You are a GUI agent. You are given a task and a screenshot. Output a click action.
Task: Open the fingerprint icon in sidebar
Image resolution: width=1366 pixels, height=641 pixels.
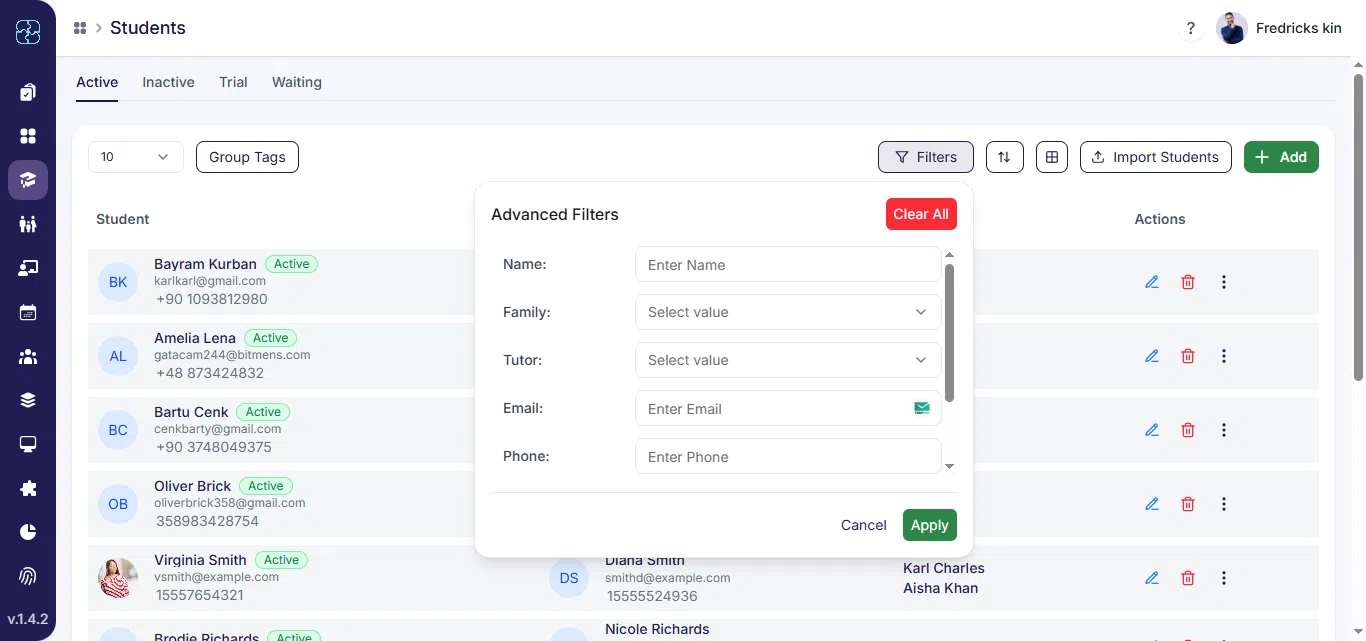28,576
